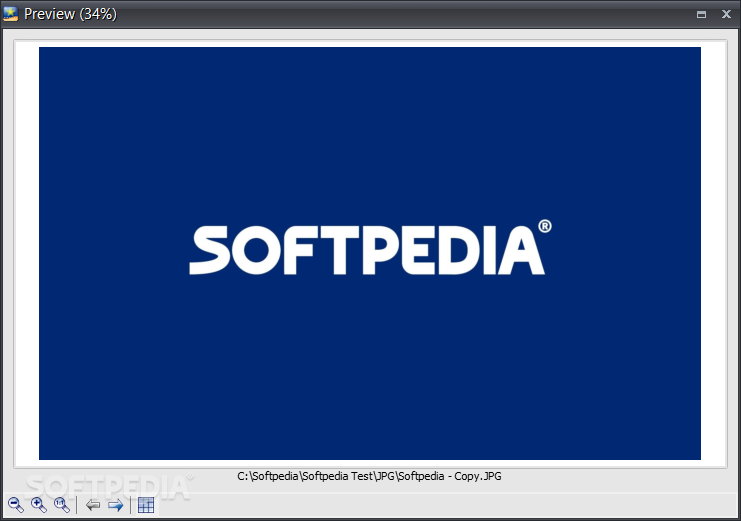Close the Preview window

[726, 14]
